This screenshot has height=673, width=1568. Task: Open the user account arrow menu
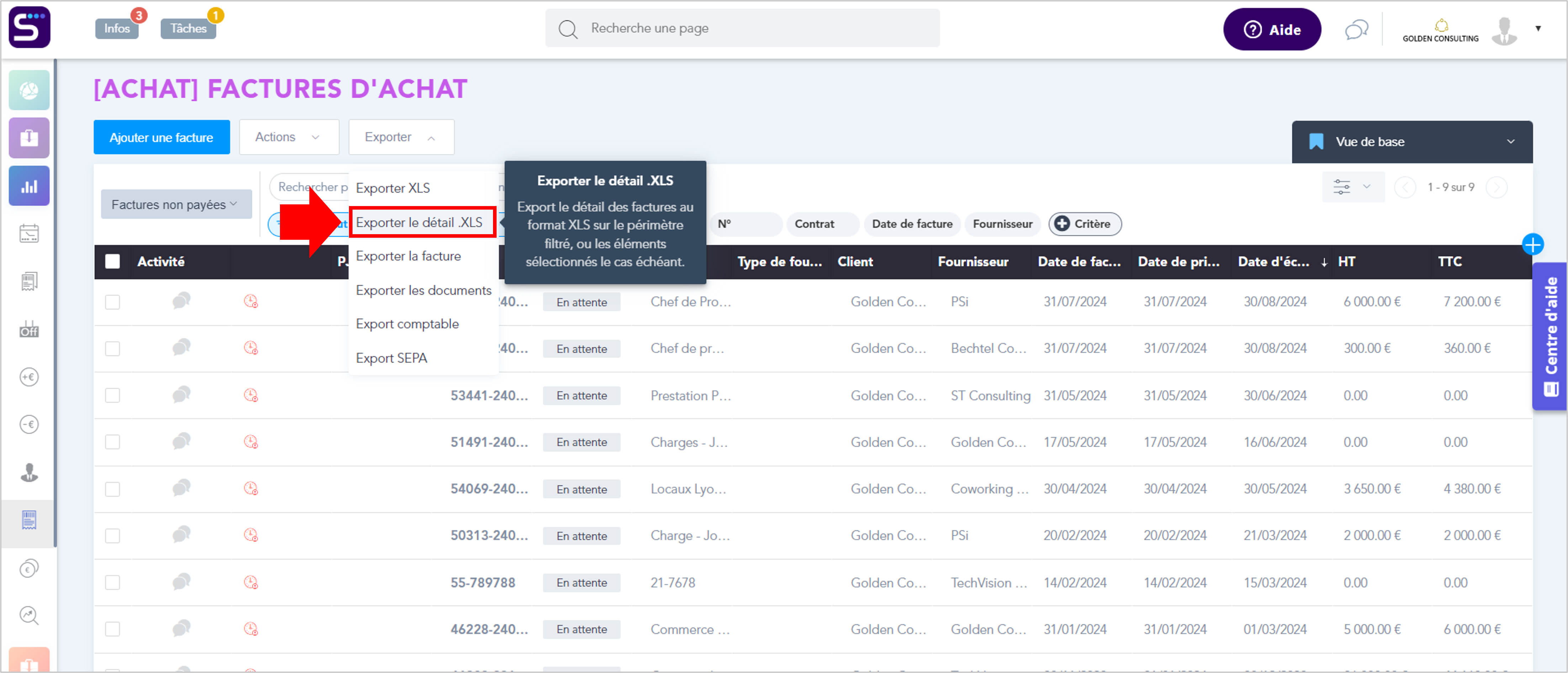pyautogui.click(x=1538, y=28)
